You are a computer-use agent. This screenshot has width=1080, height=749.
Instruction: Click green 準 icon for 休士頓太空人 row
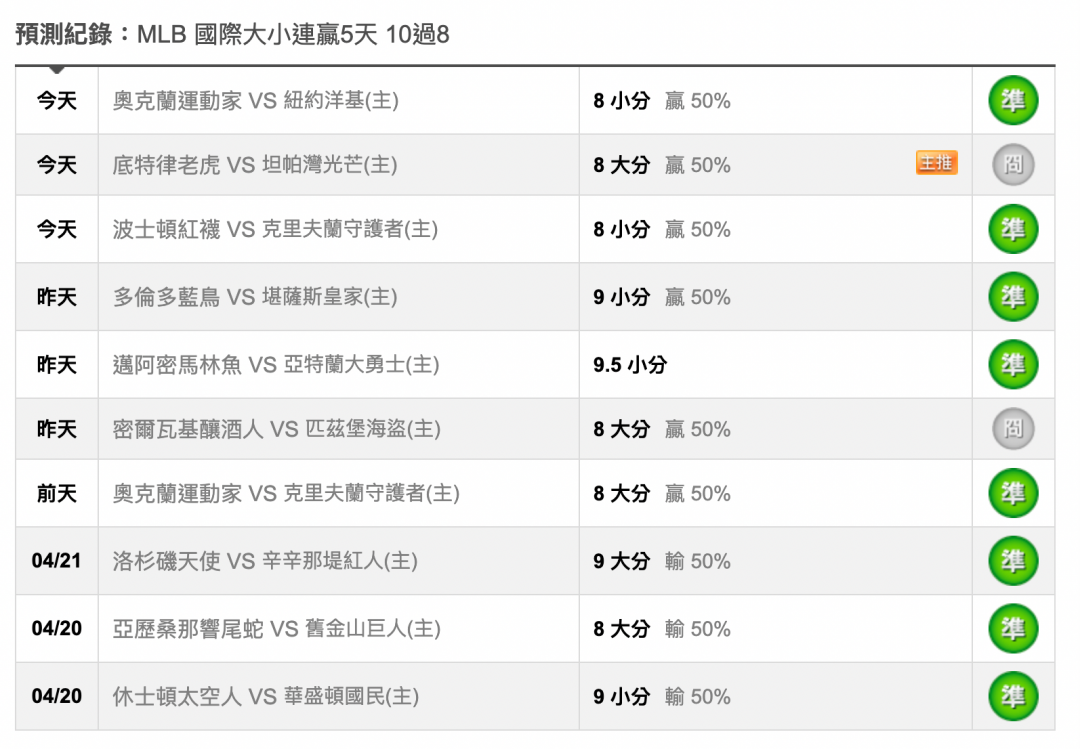pos(1013,697)
